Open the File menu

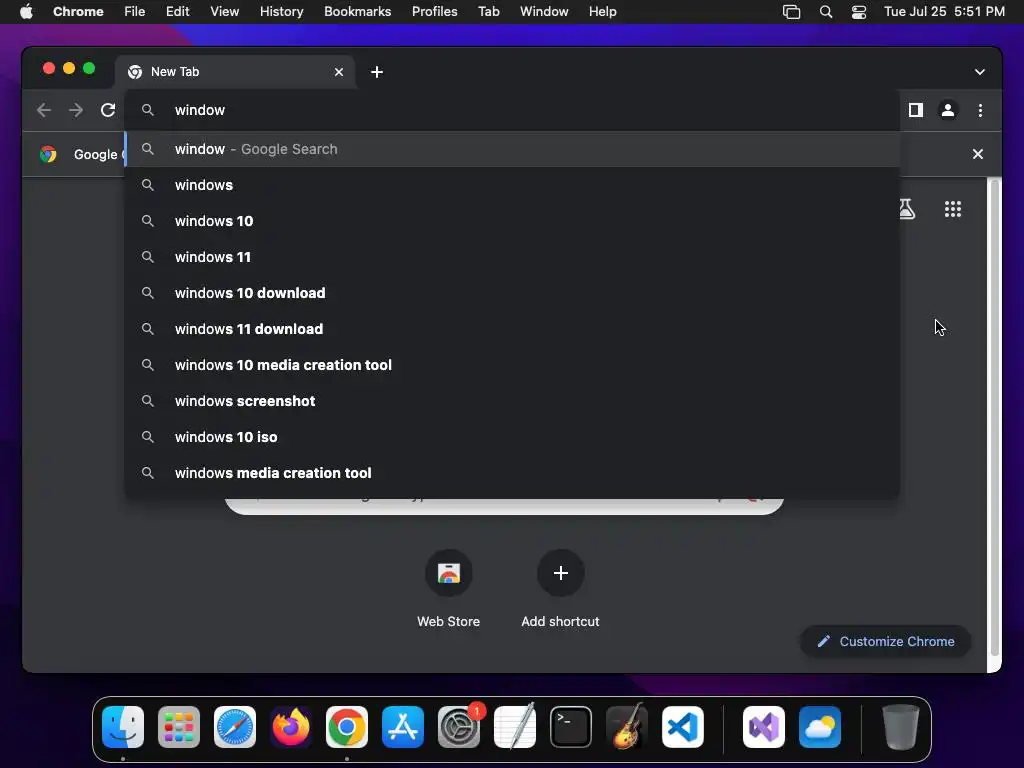[135, 12]
